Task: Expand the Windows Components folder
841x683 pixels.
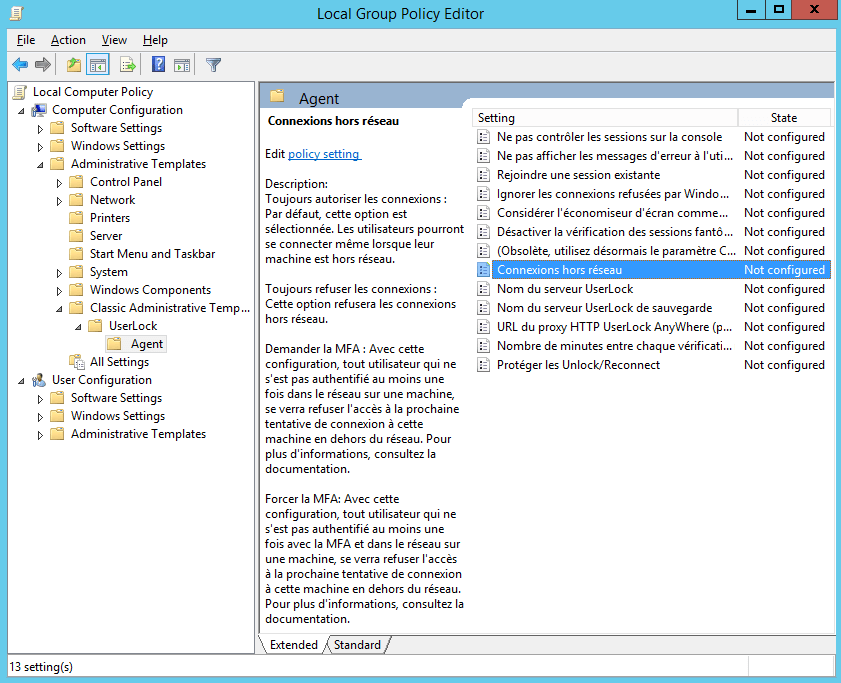Action: coord(60,290)
